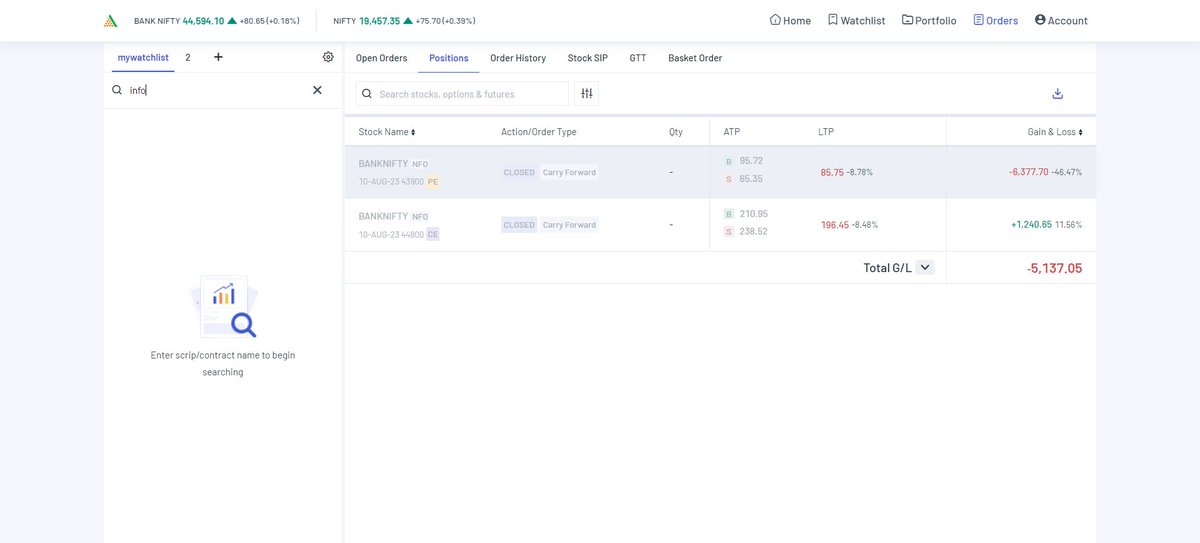The height and width of the screenshot is (543, 1200).
Task: Click the BANK NIFTY index value 44,594.10
Action: tap(203, 20)
